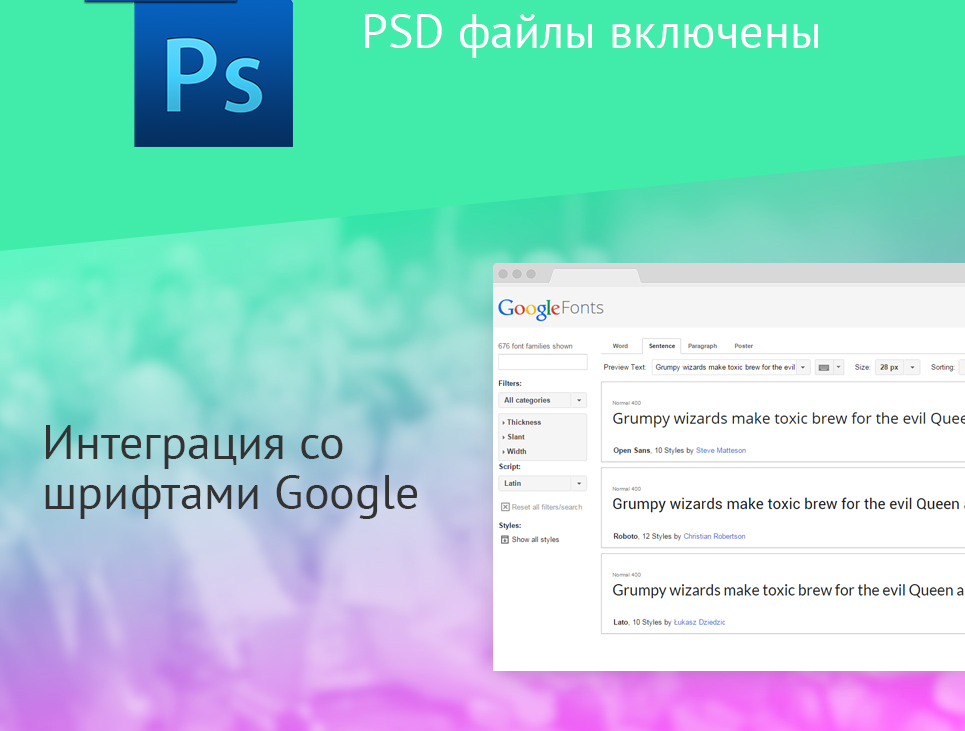Expand the Slant filter
Image resolution: width=965 pixels, height=731 pixels.
[x=513, y=437]
